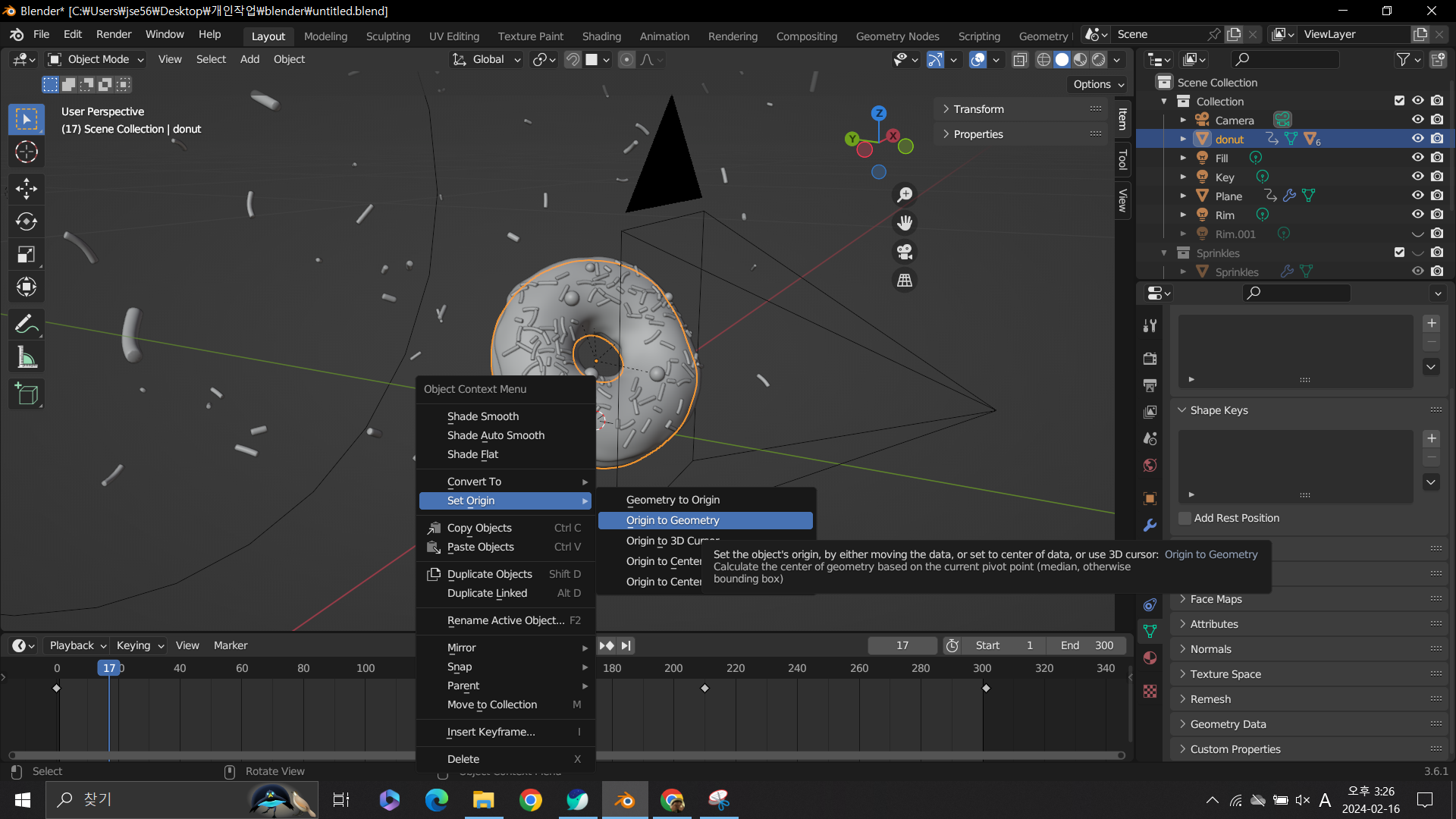Viewport: 1456px width, 819px height.
Task: Select the Move tool
Action: click(x=27, y=188)
